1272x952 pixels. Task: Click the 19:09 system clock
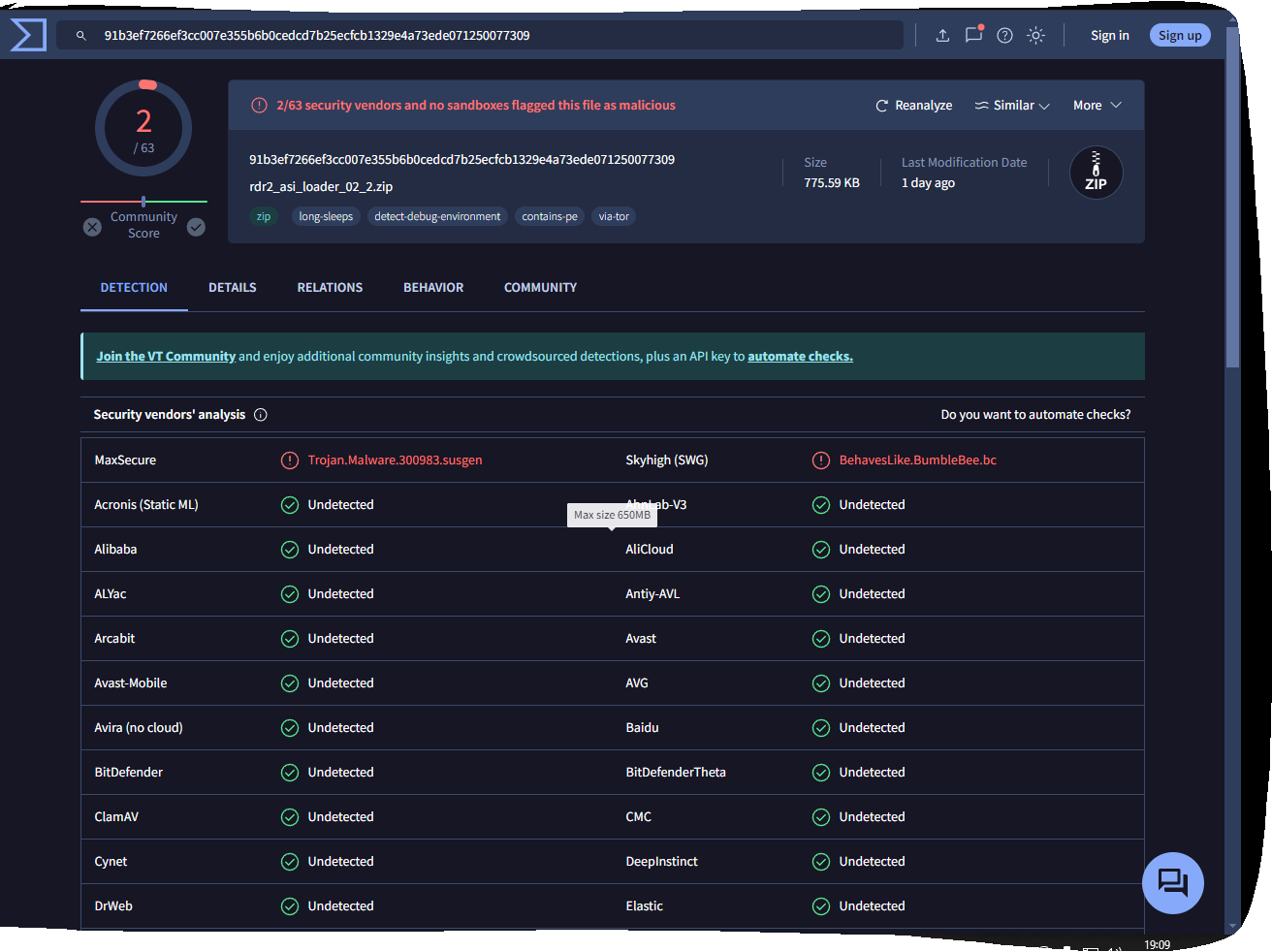tap(1157, 944)
